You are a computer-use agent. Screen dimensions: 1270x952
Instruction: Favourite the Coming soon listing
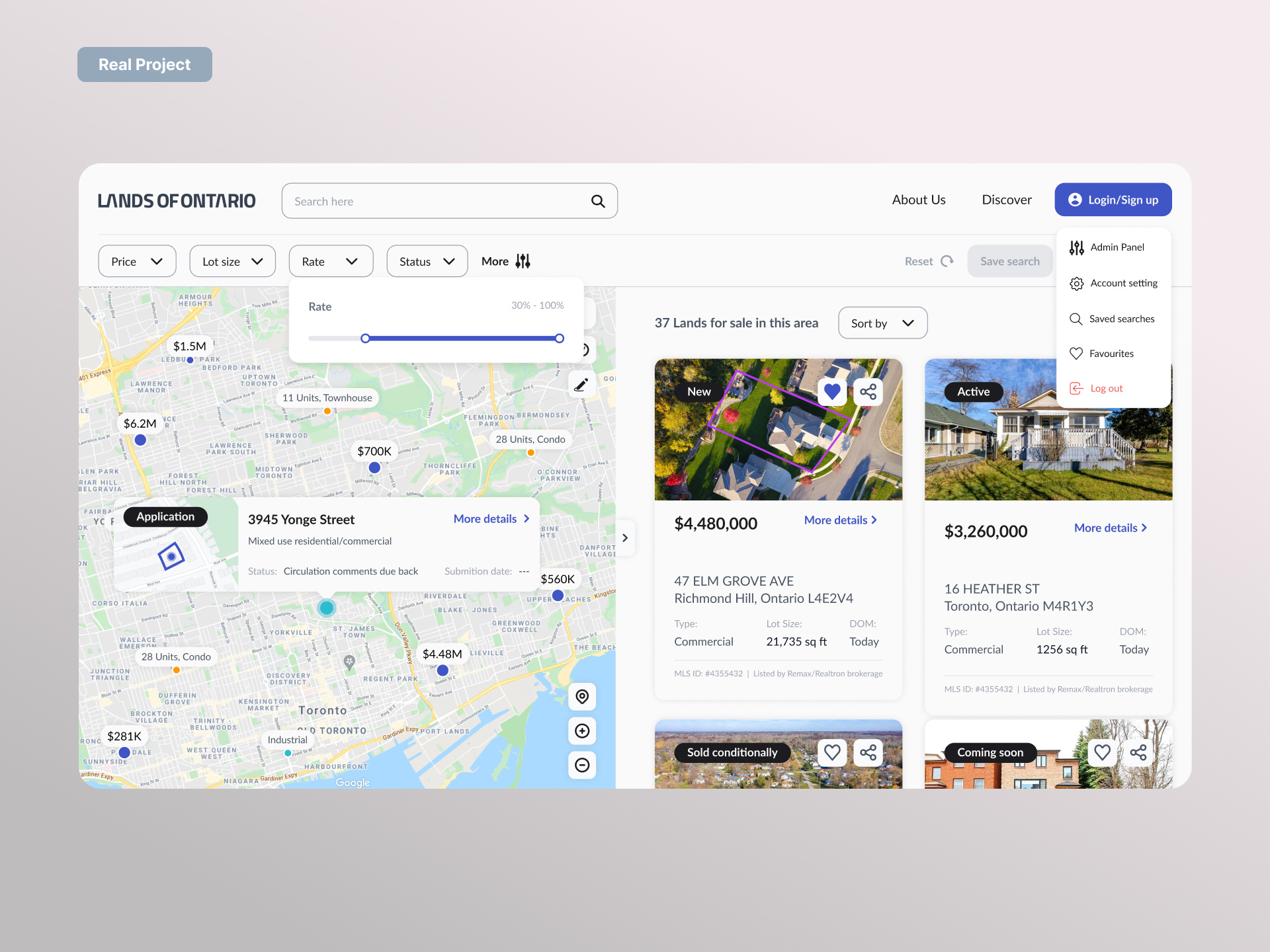click(x=1102, y=752)
